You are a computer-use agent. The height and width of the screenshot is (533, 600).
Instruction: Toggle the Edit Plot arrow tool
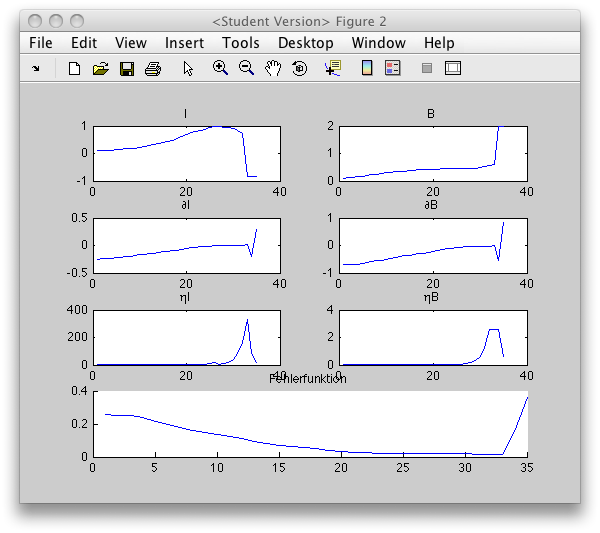(188, 69)
